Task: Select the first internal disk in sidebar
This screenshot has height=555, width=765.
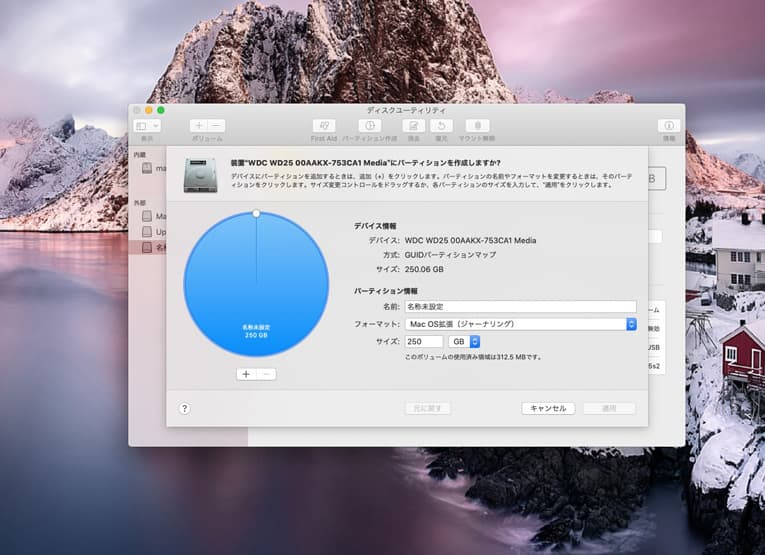Action: tap(151, 168)
